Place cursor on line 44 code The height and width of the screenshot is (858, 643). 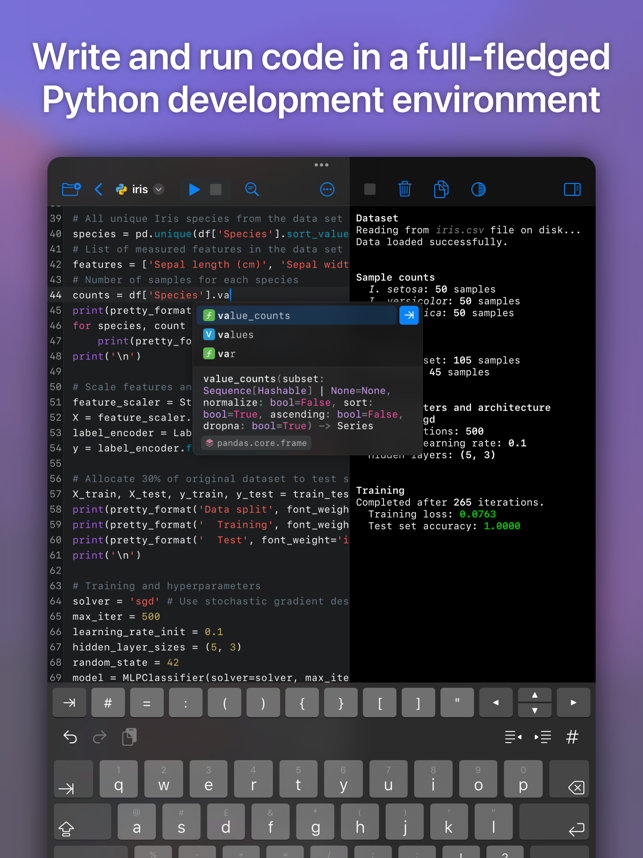coord(152,295)
